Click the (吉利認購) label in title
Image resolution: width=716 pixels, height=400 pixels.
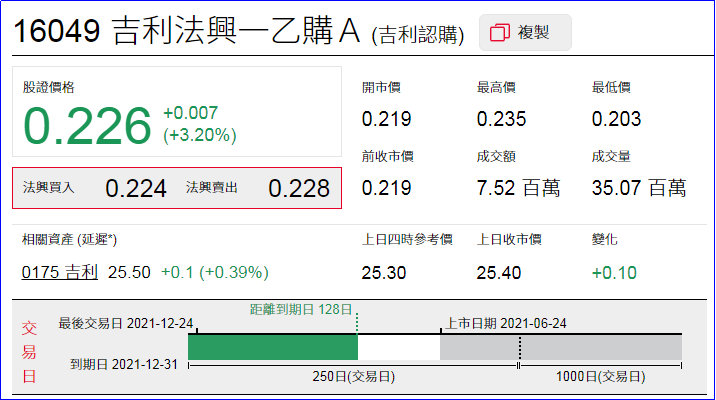(x=418, y=35)
